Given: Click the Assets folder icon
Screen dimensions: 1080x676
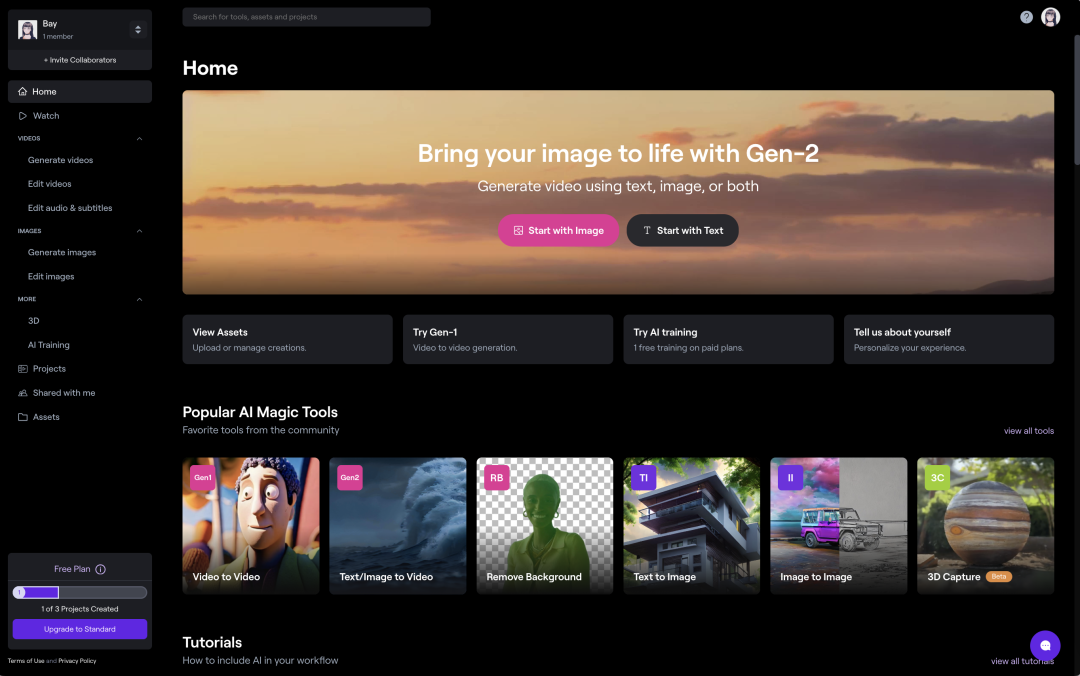Looking at the screenshot, I should (x=23, y=417).
